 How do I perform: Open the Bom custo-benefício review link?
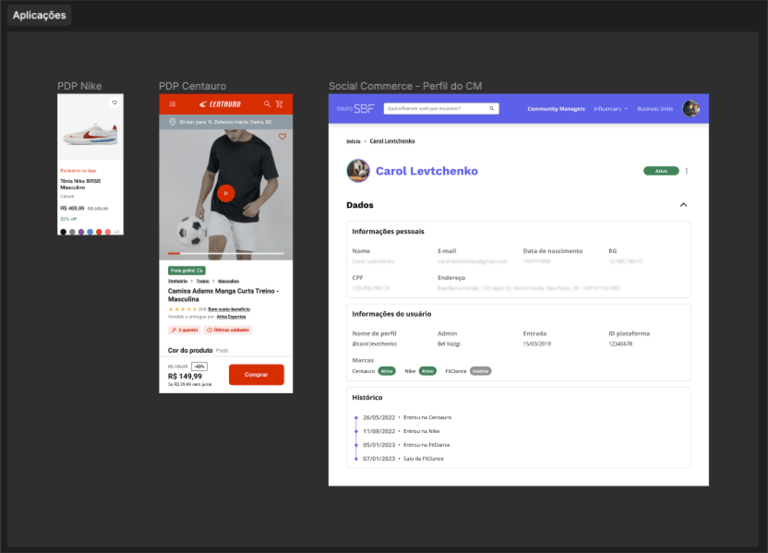(x=229, y=309)
